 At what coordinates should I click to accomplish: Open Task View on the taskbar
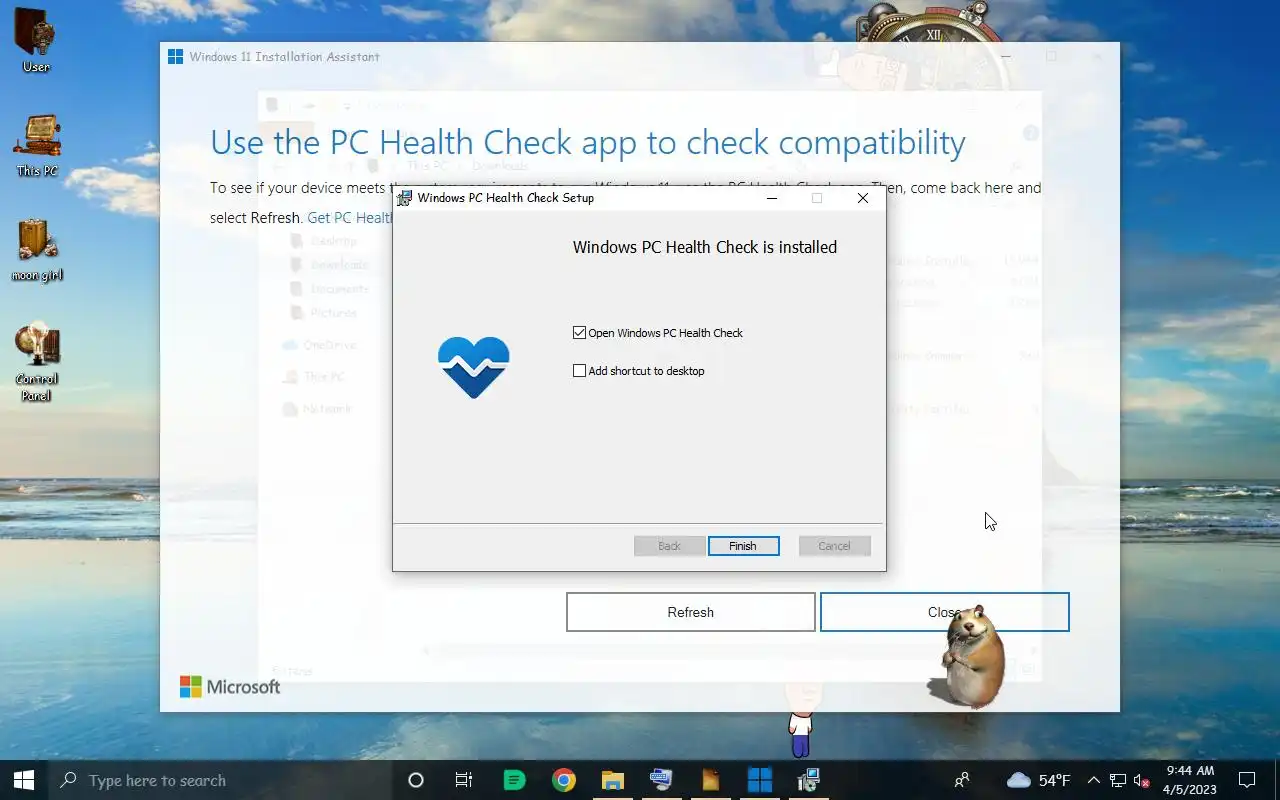click(464, 780)
